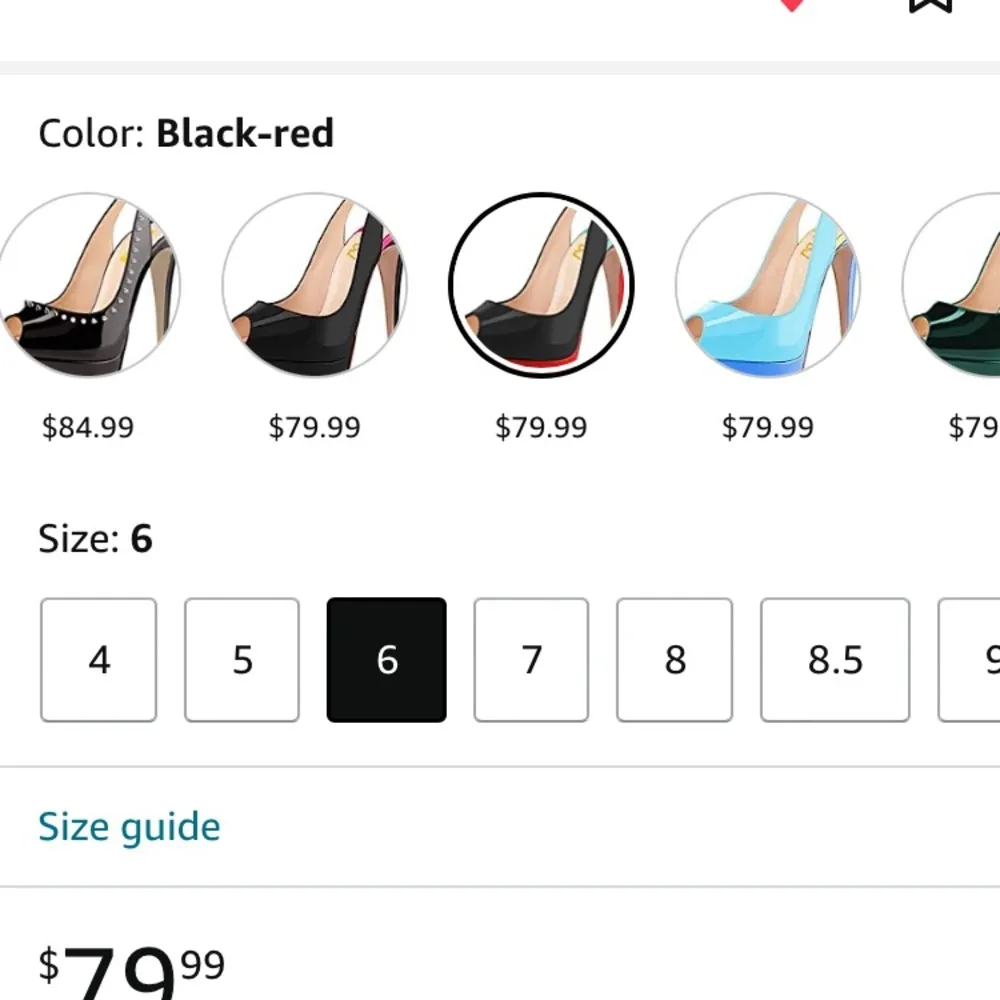Click the $84.99 price under first swatch

click(87, 427)
